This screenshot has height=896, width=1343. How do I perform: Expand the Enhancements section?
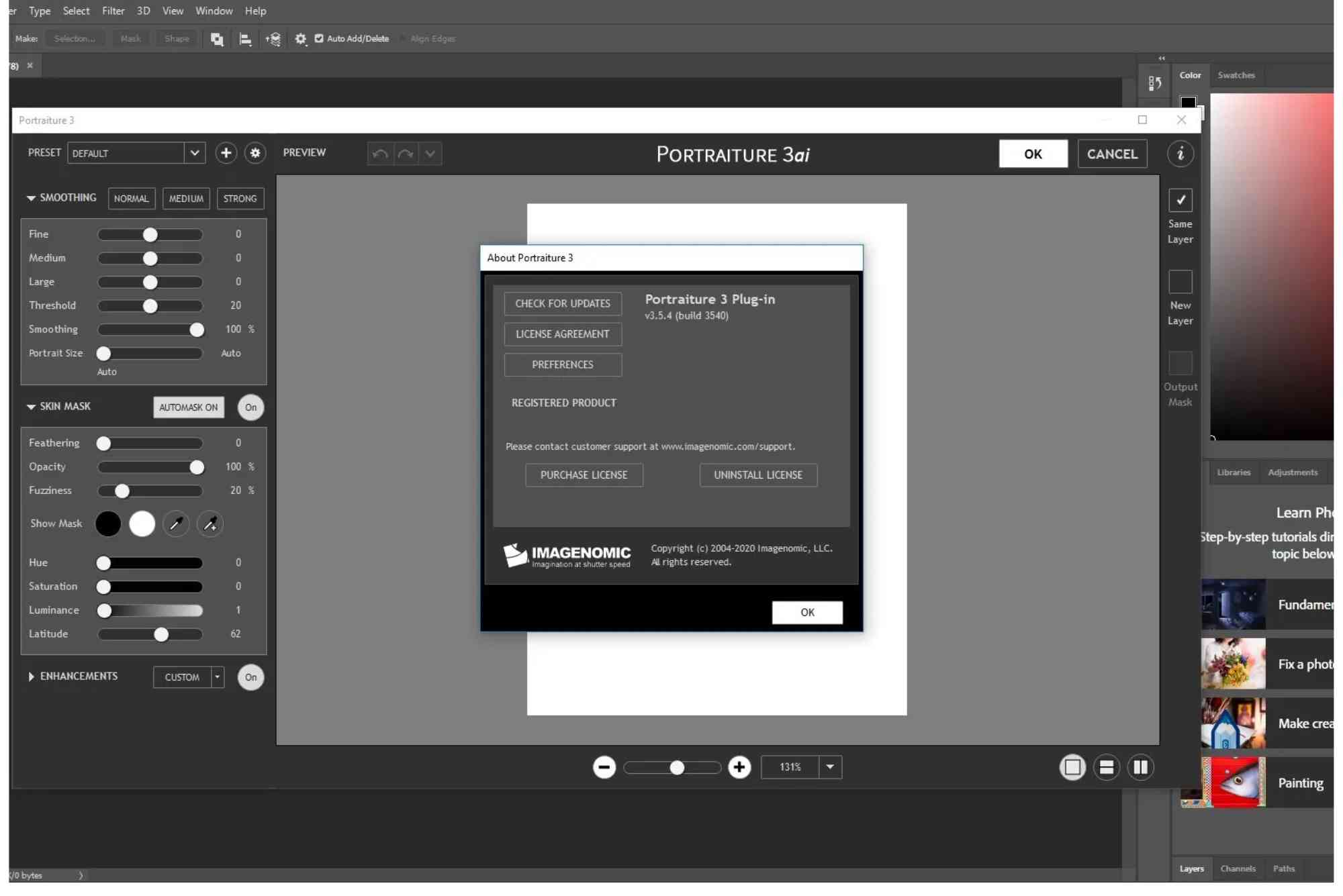31,677
